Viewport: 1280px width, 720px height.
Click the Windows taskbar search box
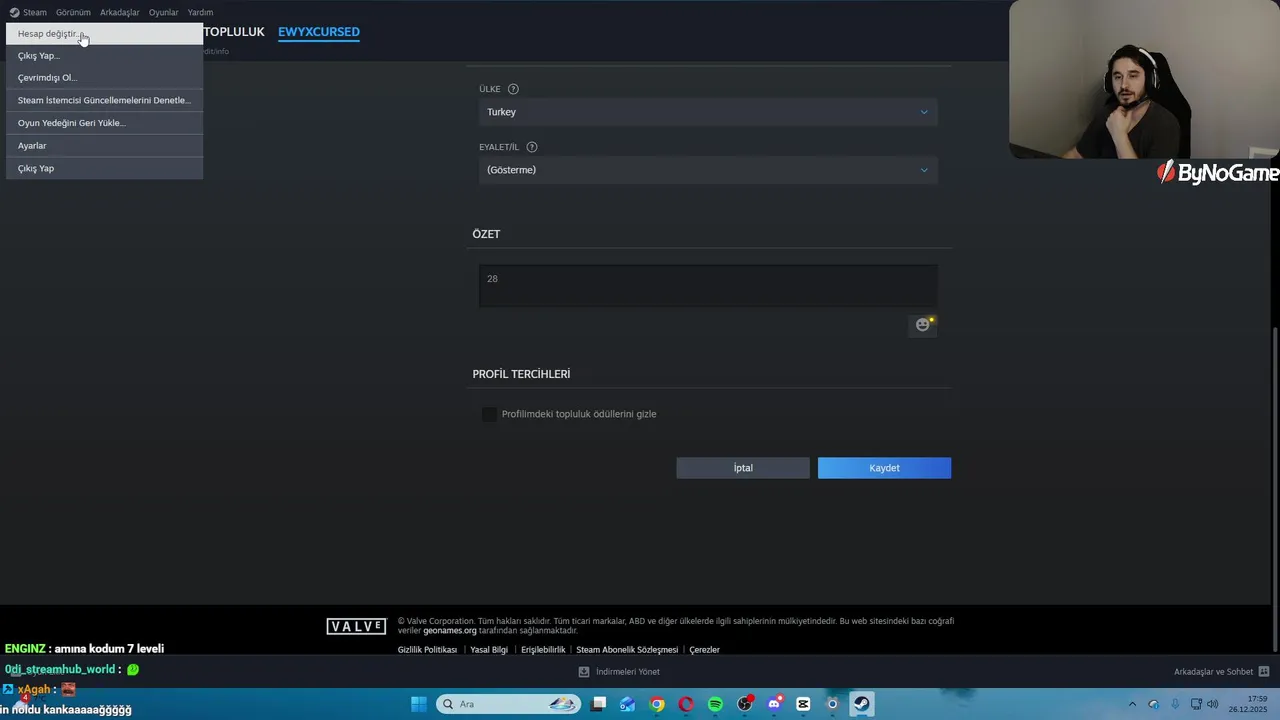[x=508, y=704]
